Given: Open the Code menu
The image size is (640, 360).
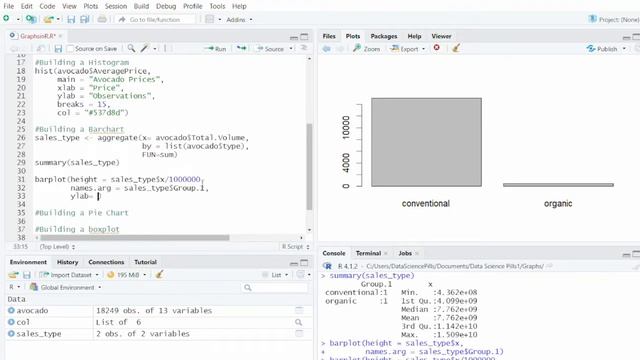Looking at the screenshot, I should click(47, 6).
